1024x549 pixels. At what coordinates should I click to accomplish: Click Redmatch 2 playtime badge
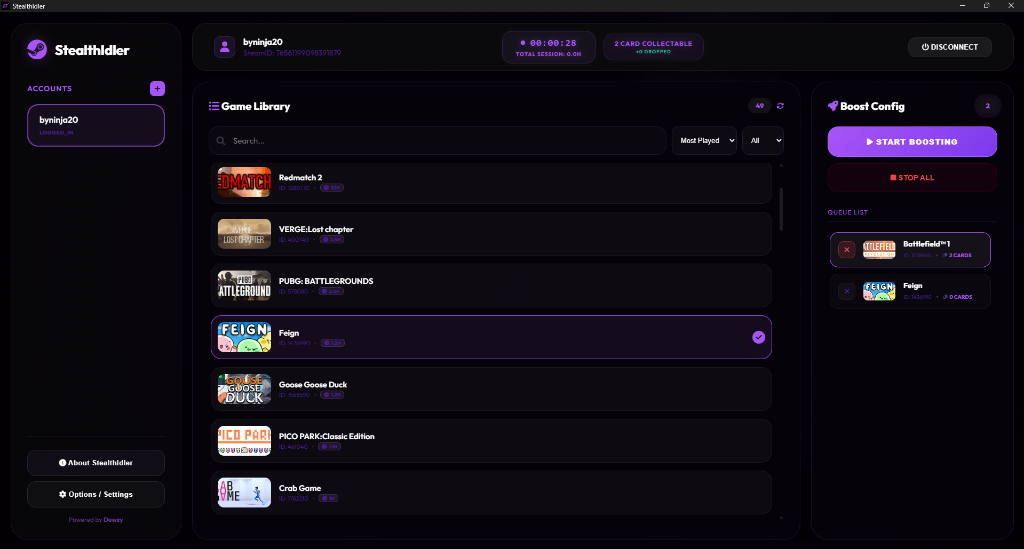coord(332,188)
